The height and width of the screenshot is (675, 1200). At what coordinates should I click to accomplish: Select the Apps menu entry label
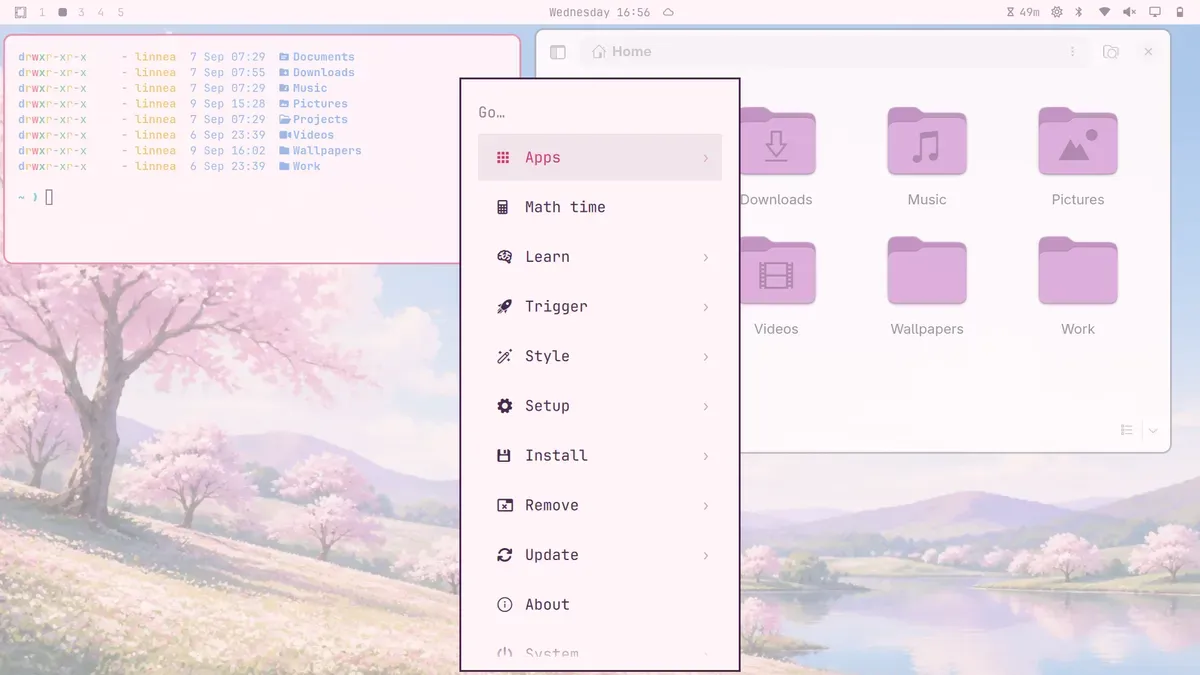[x=543, y=157]
